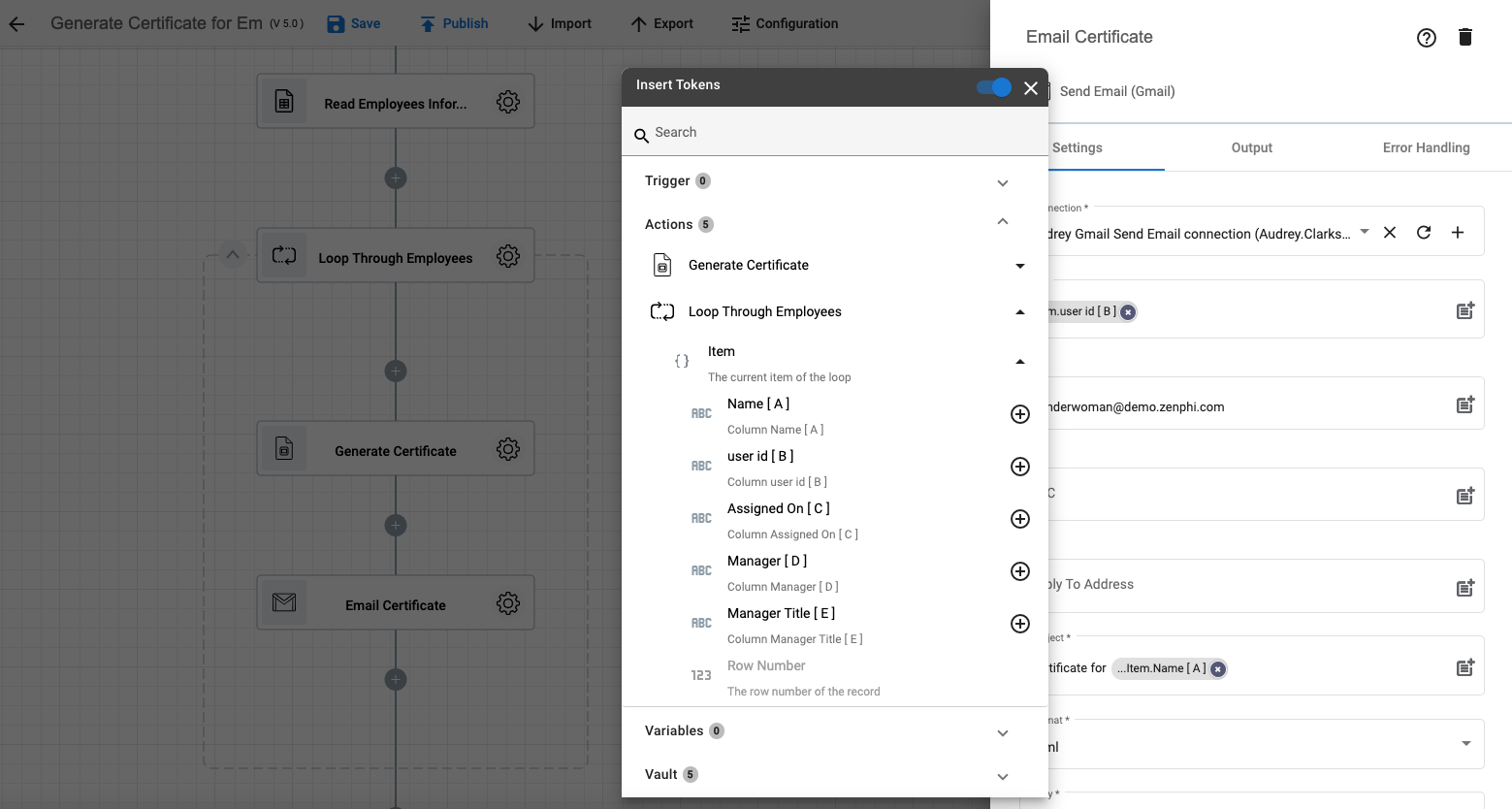Screen dimensions: 1512x809
Task: Insert the Name [ A ] token
Action: (1020, 414)
